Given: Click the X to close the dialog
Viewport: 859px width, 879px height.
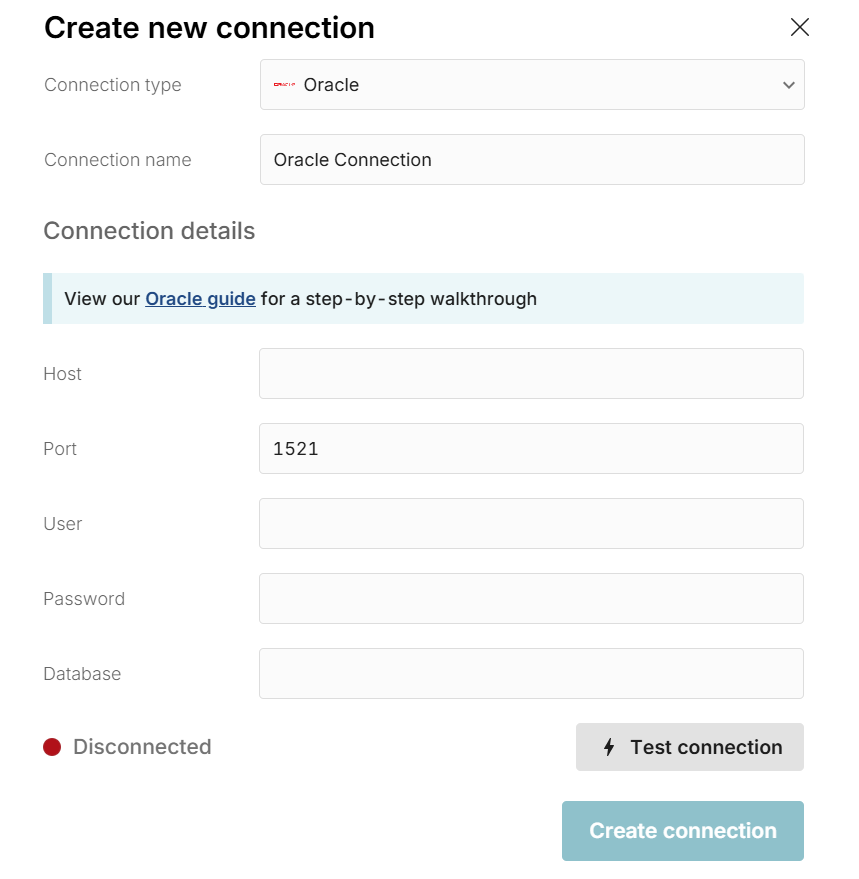Looking at the screenshot, I should [x=799, y=27].
